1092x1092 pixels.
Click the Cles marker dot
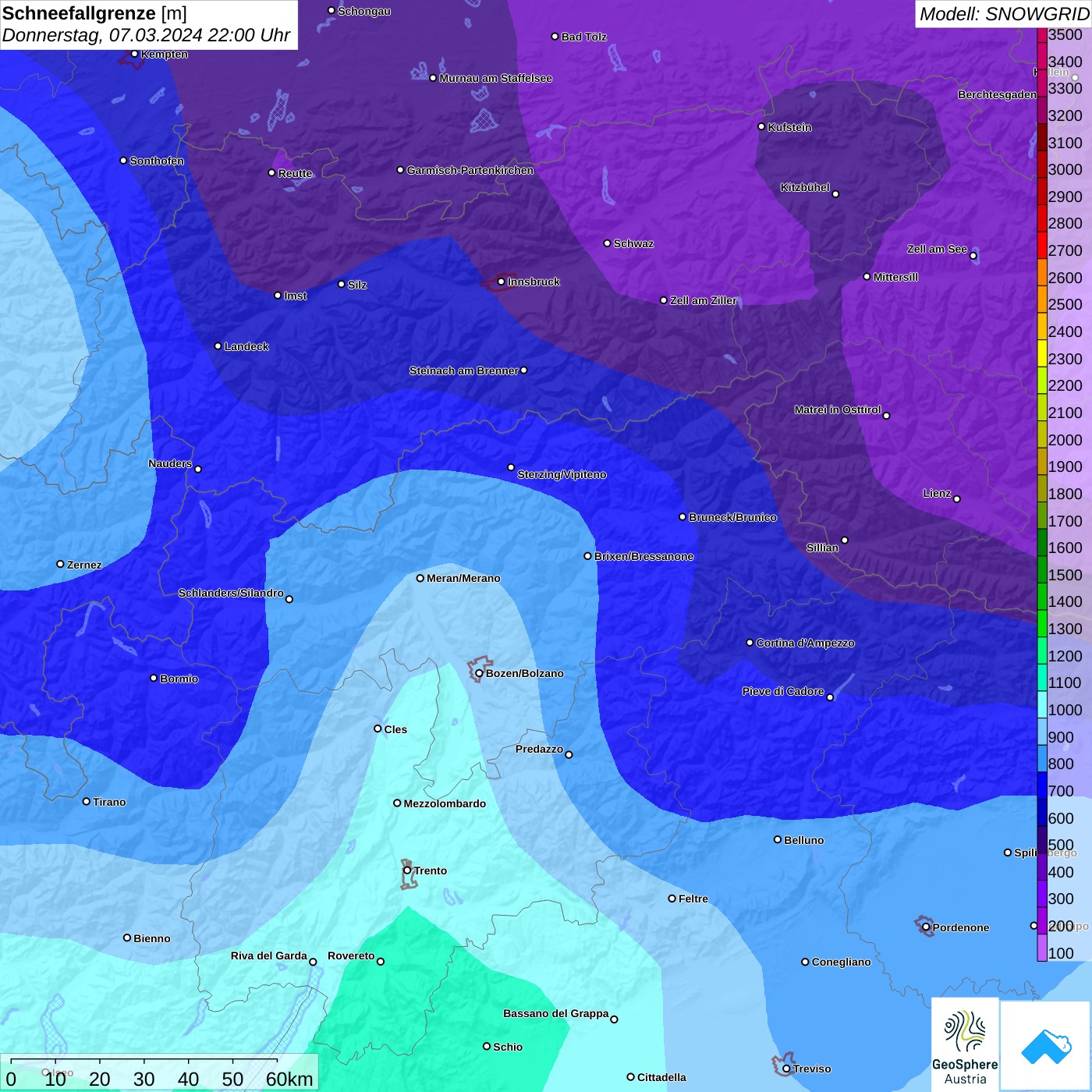(378, 729)
